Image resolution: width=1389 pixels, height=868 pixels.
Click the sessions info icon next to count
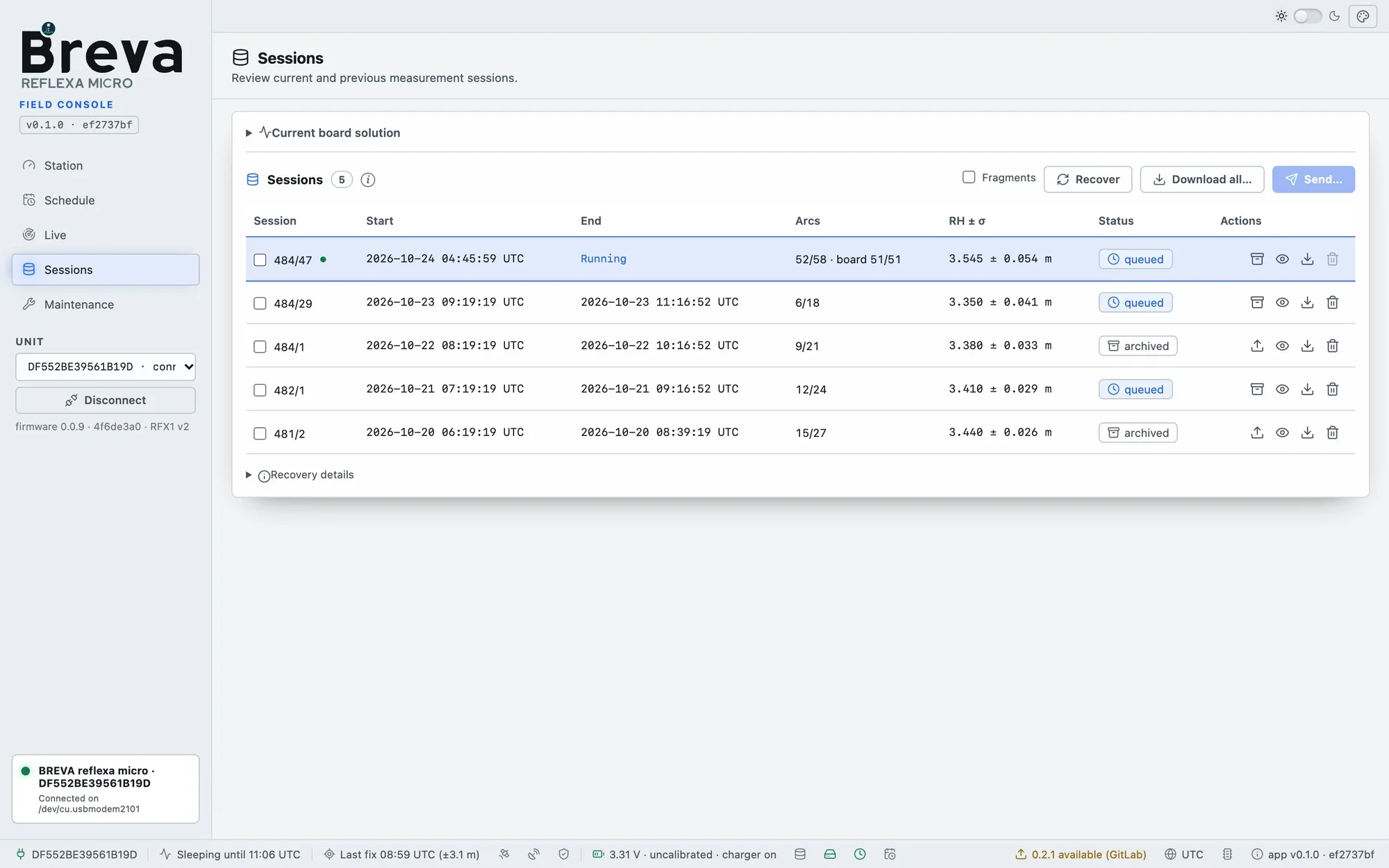click(x=368, y=180)
